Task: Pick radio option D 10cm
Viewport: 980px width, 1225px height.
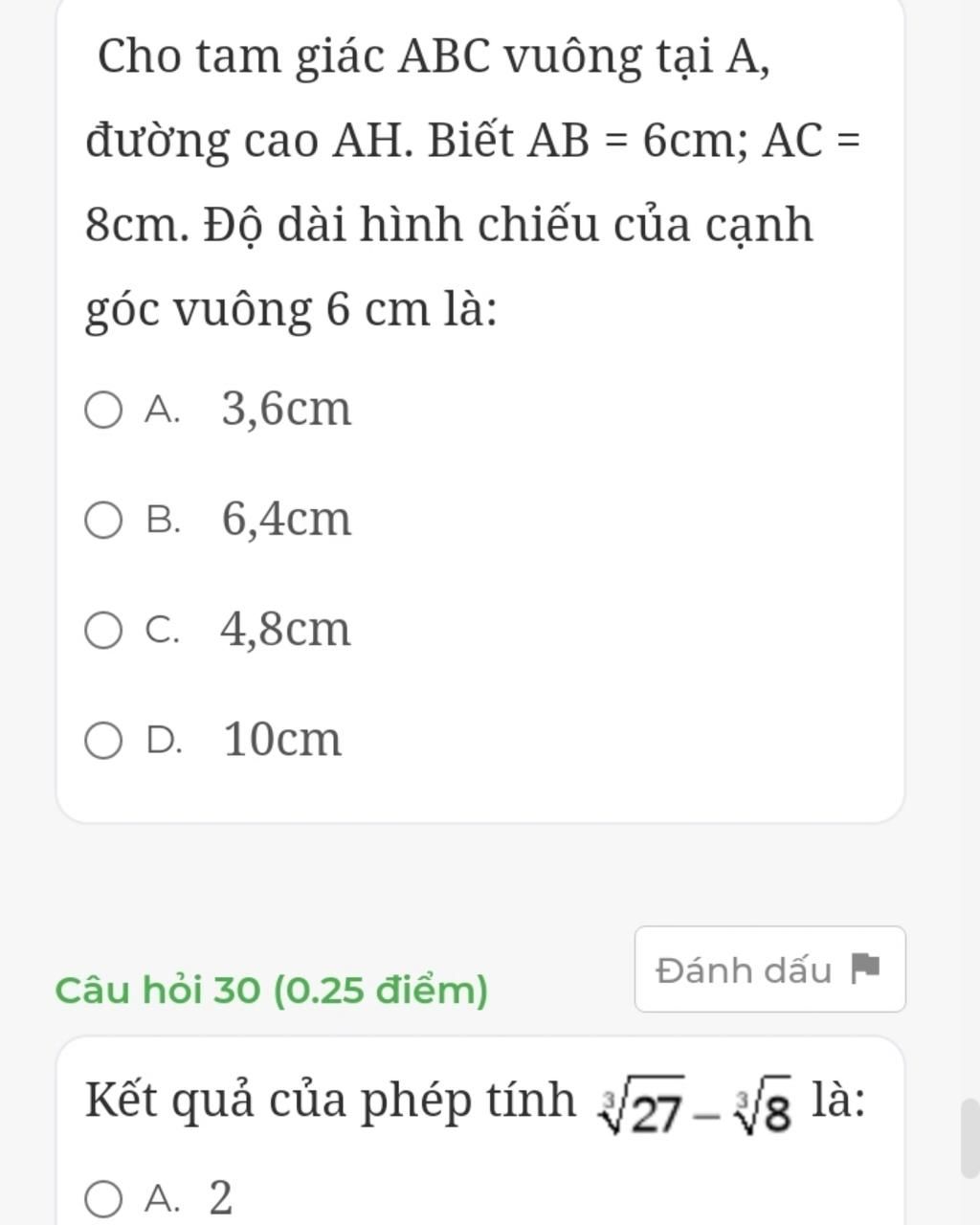Action: (103, 742)
